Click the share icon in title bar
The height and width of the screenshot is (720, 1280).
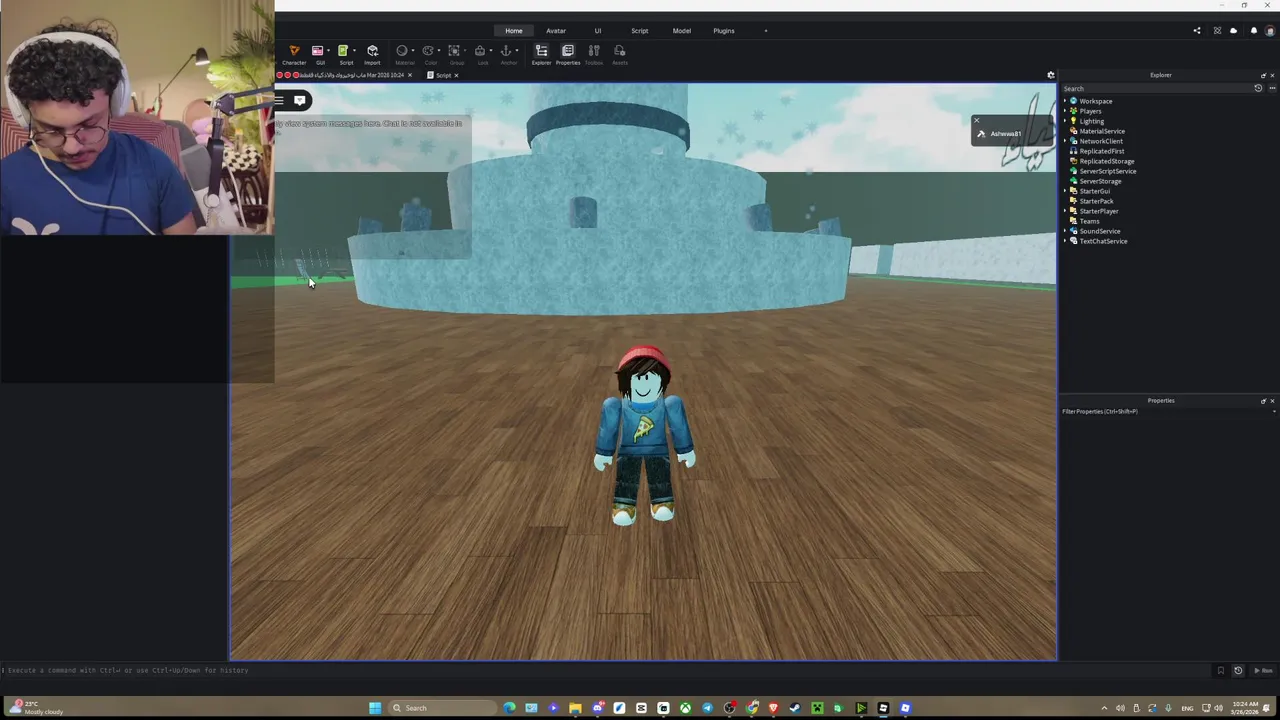(x=1197, y=31)
